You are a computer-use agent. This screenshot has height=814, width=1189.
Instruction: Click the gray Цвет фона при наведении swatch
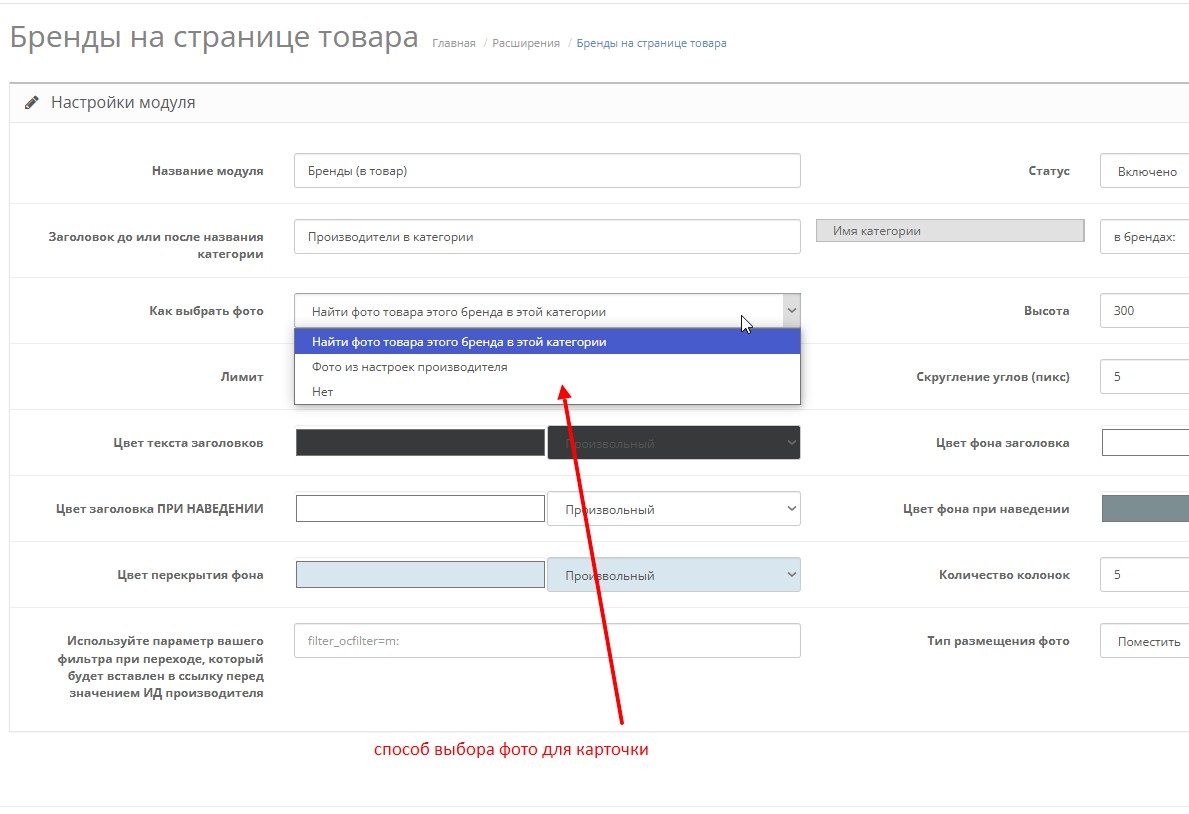[x=1145, y=508]
